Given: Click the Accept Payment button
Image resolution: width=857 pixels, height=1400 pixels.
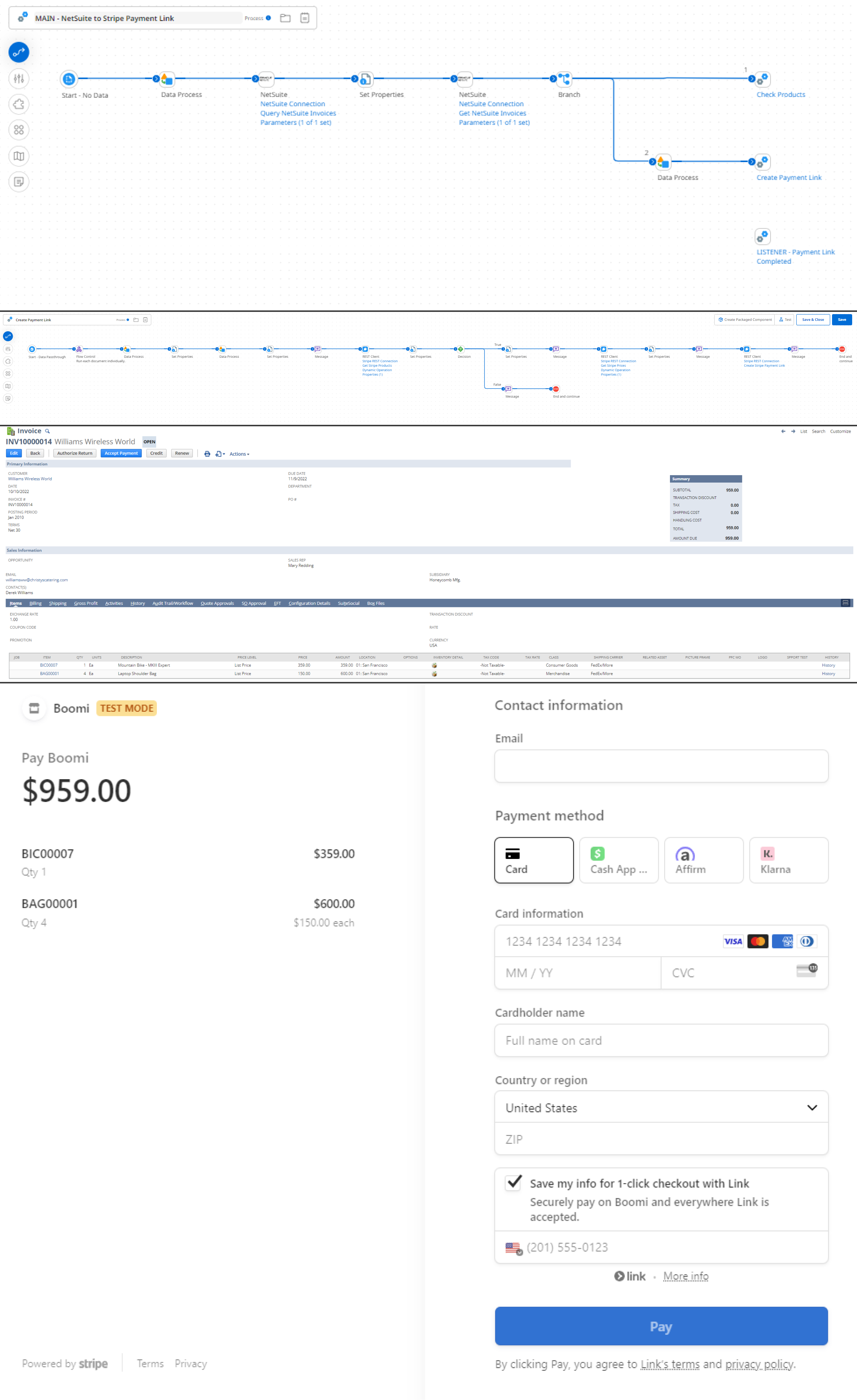Looking at the screenshot, I should (x=120, y=453).
